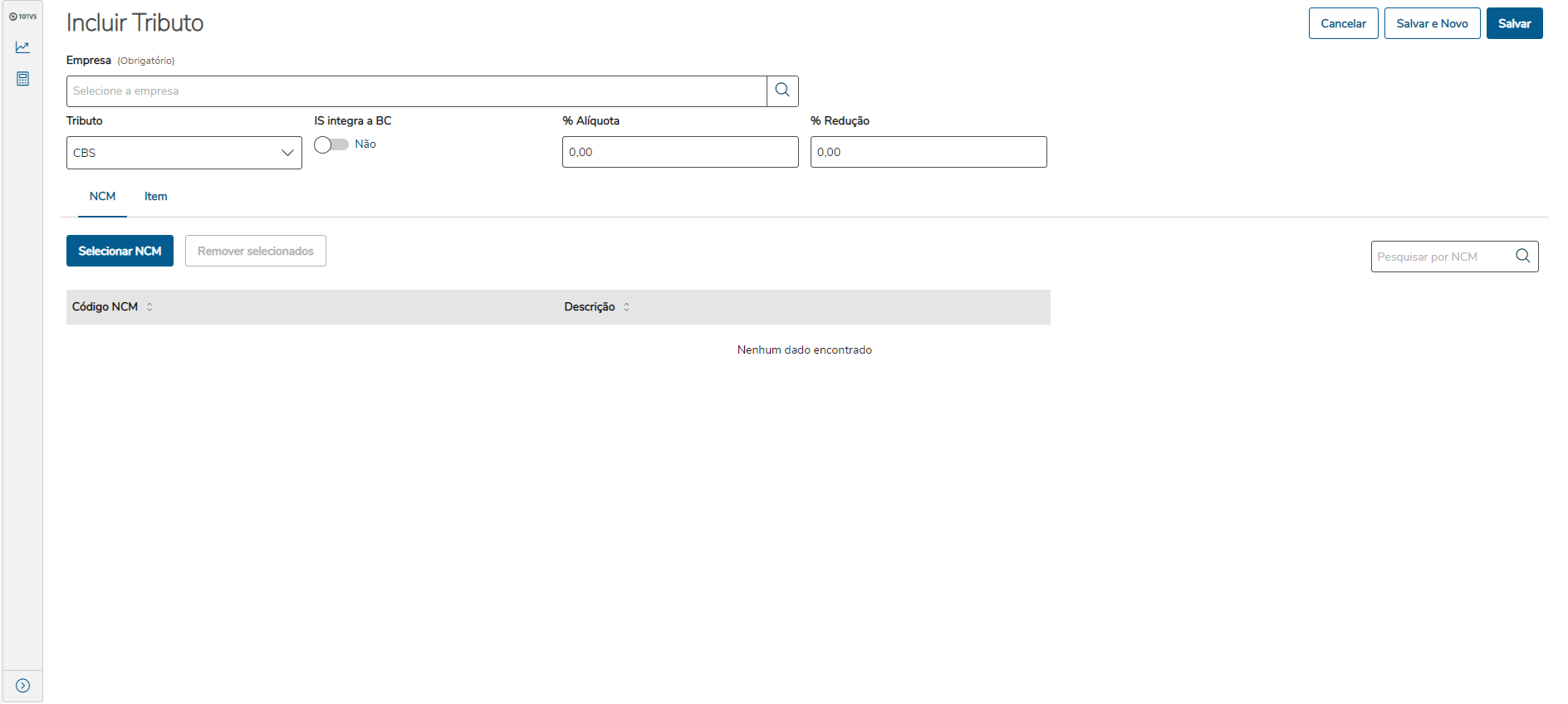Click the 'Nenhum dado encontrado' message
This screenshot has width=1568, height=704.
pyautogui.click(x=805, y=350)
